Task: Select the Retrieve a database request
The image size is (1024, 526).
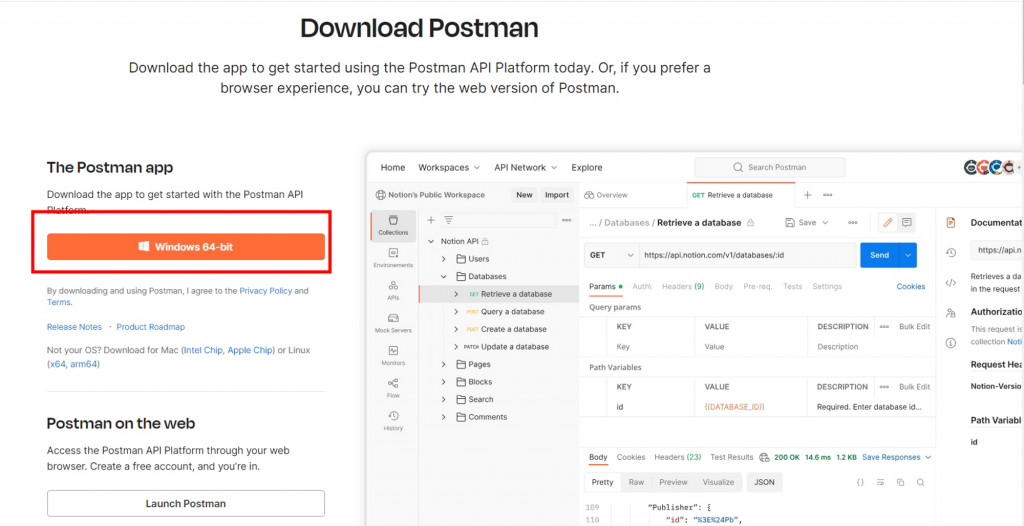Action: (x=499, y=294)
